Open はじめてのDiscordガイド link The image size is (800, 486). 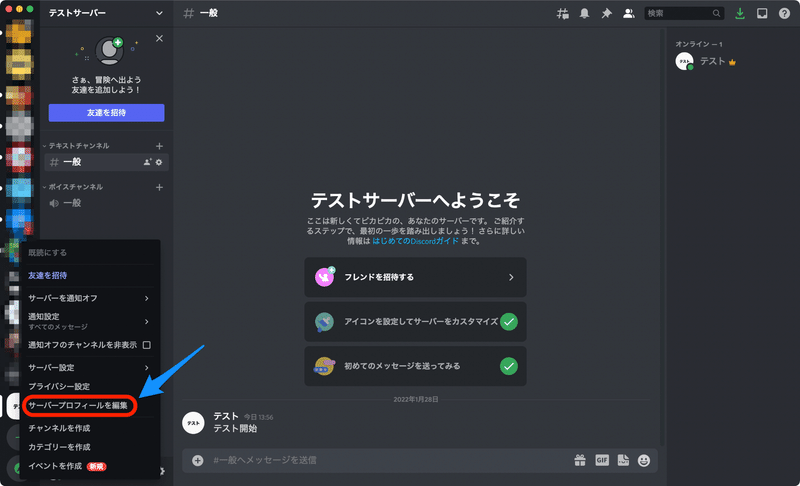coord(415,241)
